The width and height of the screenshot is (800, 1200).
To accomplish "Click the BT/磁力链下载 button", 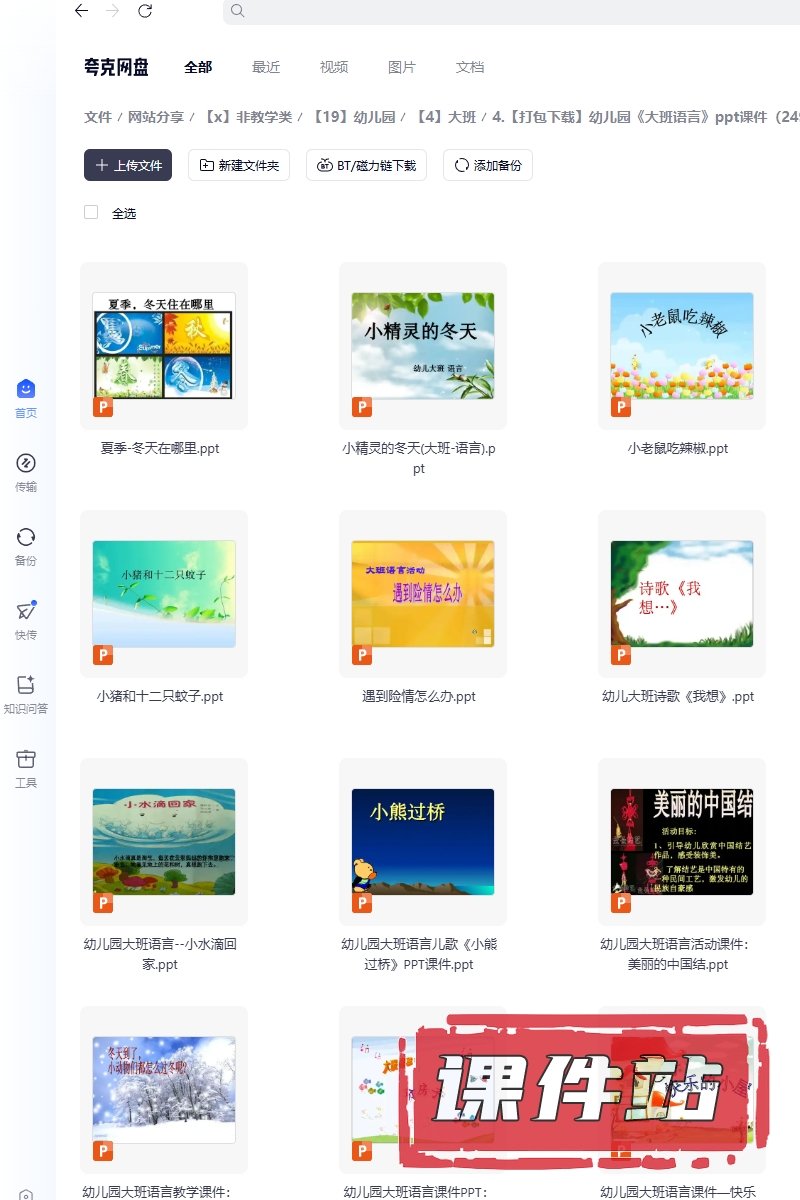I will (366, 165).
